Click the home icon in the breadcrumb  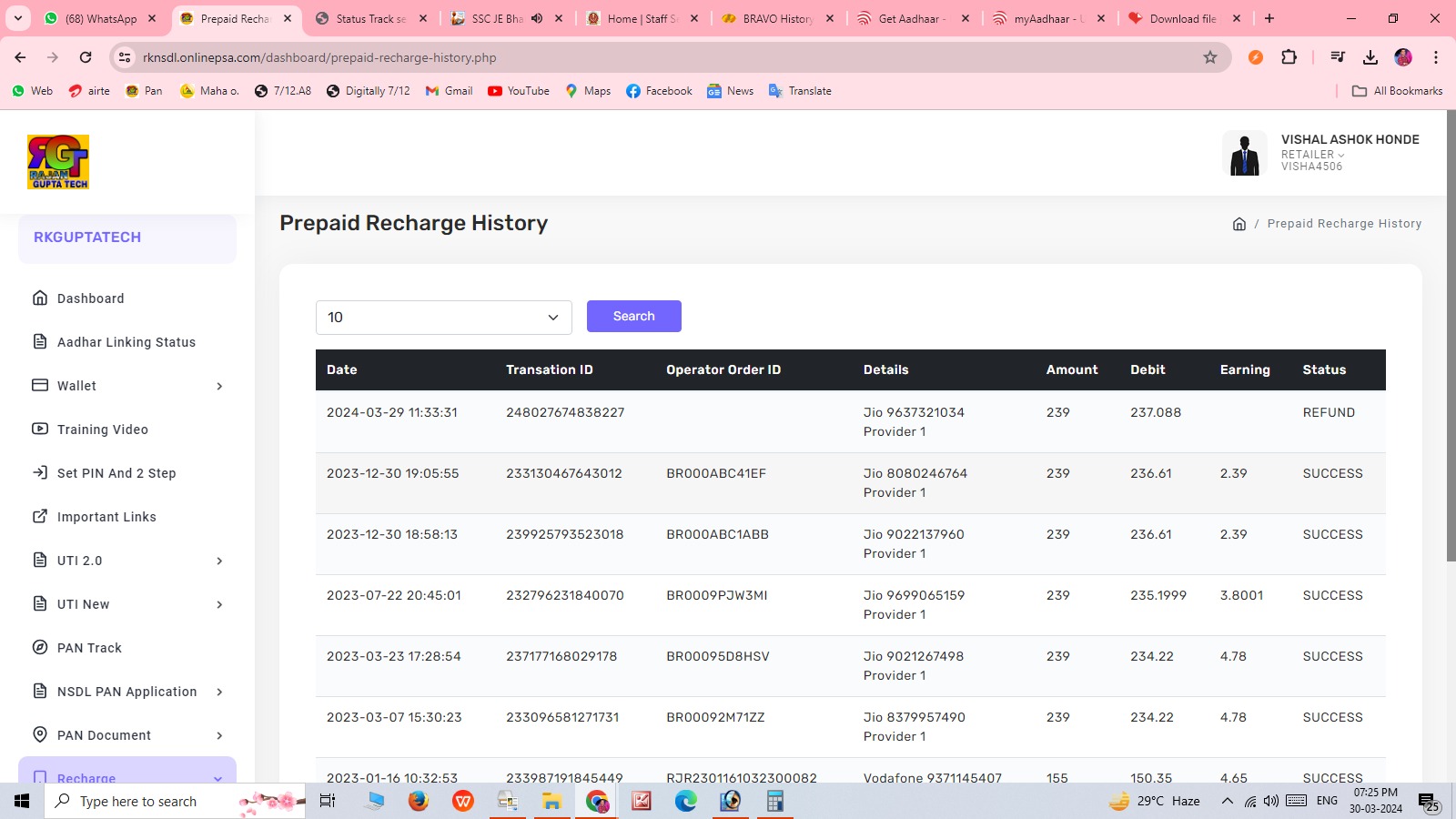tap(1239, 224)
